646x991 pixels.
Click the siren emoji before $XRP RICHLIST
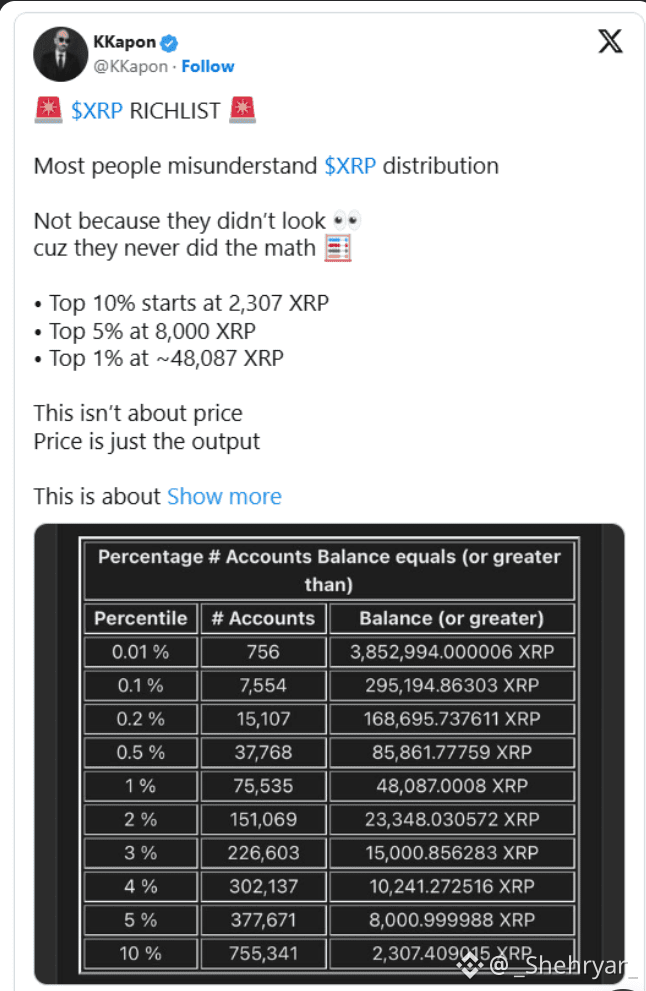click(x=48, y=111)
